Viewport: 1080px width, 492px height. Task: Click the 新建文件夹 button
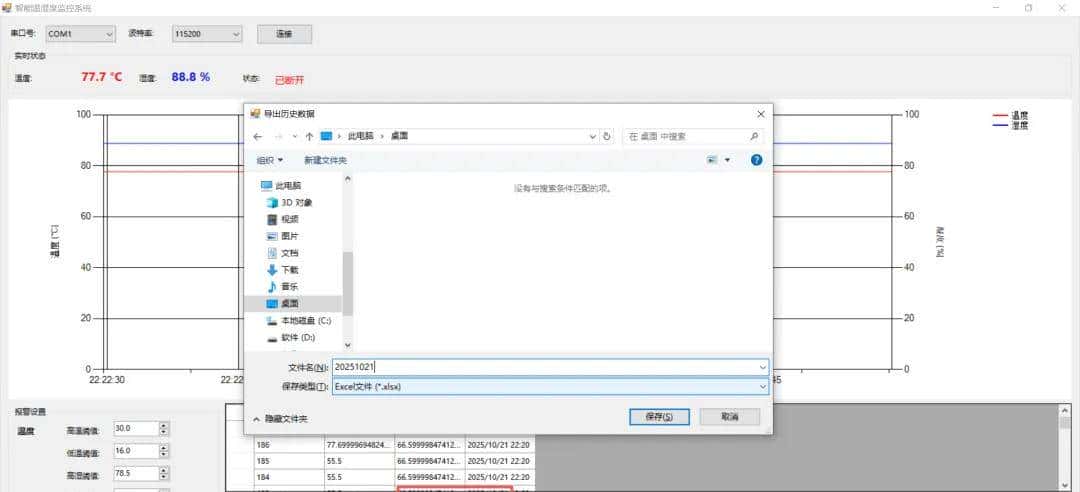click(x=325, y=161)
